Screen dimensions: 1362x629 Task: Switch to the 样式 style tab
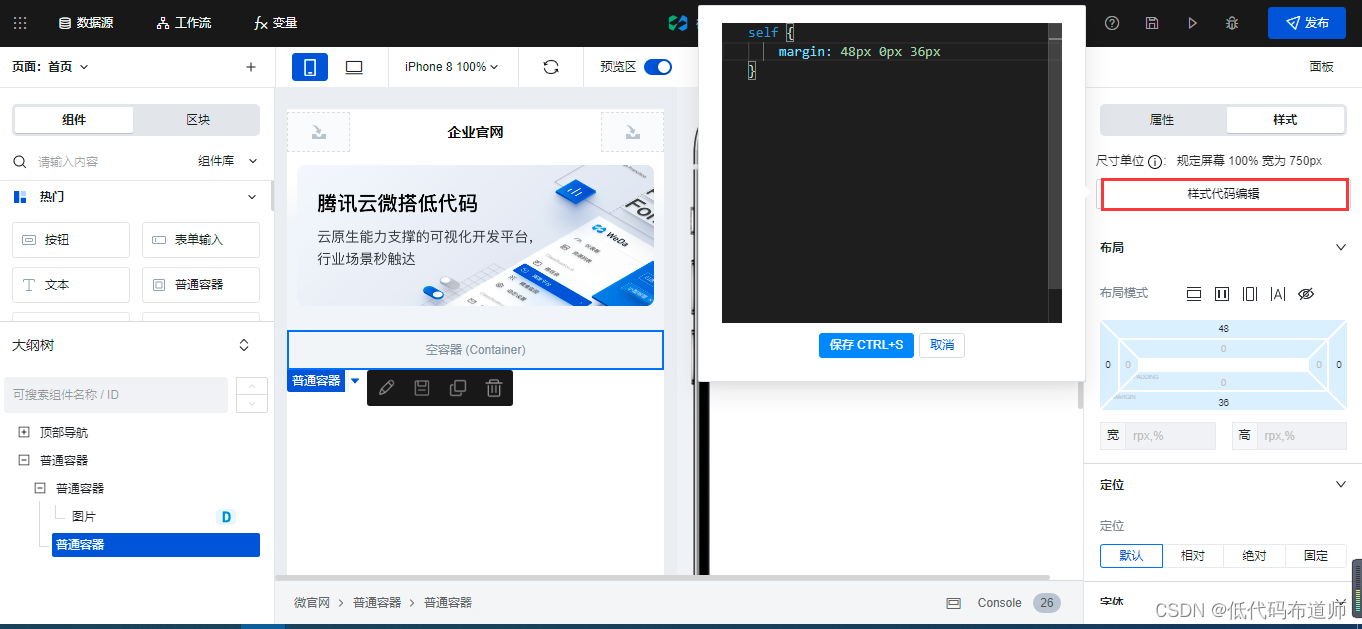1285,120
